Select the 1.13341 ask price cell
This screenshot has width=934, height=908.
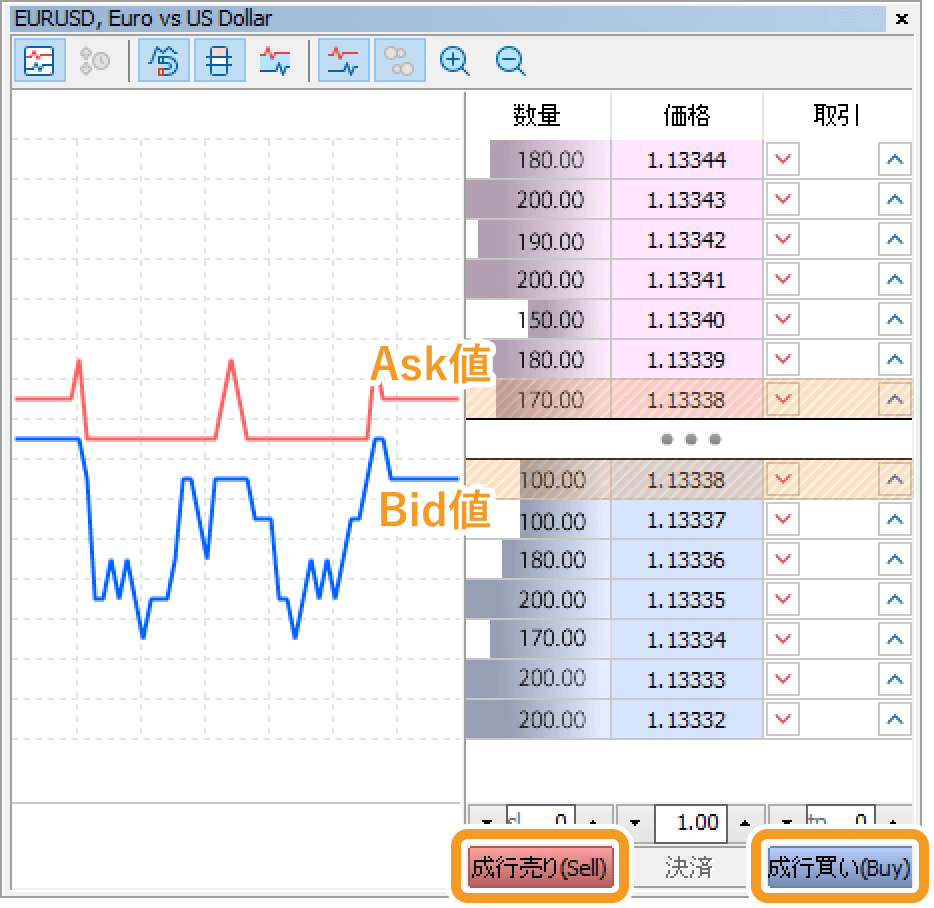pyautogui.click(x=687, y=279)
